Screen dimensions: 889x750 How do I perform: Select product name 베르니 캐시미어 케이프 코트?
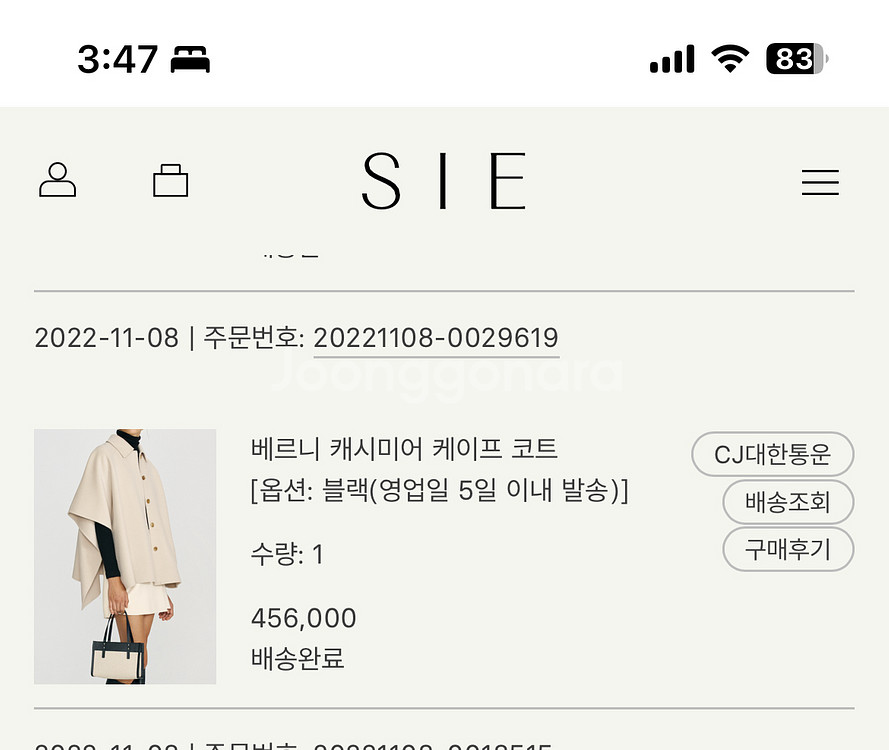coord(404,450)
